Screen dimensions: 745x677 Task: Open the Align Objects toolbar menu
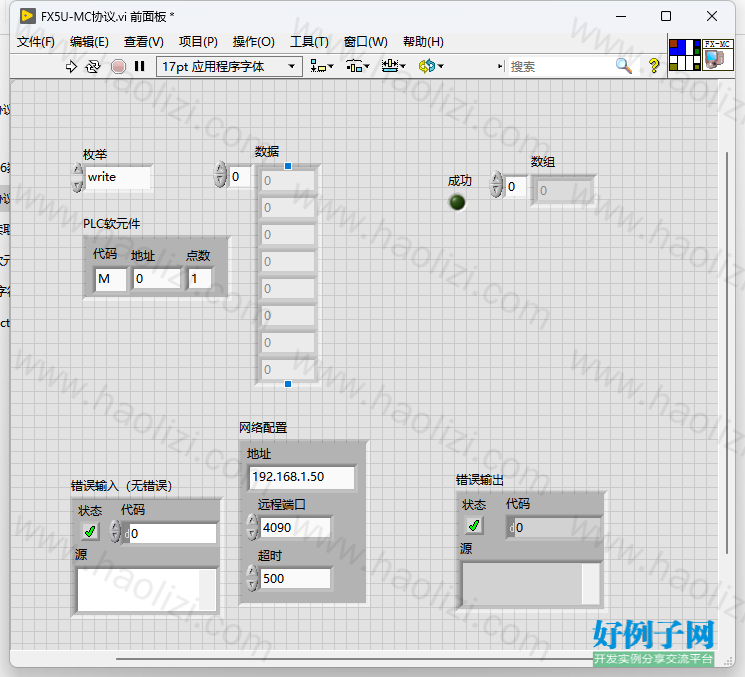322,66
